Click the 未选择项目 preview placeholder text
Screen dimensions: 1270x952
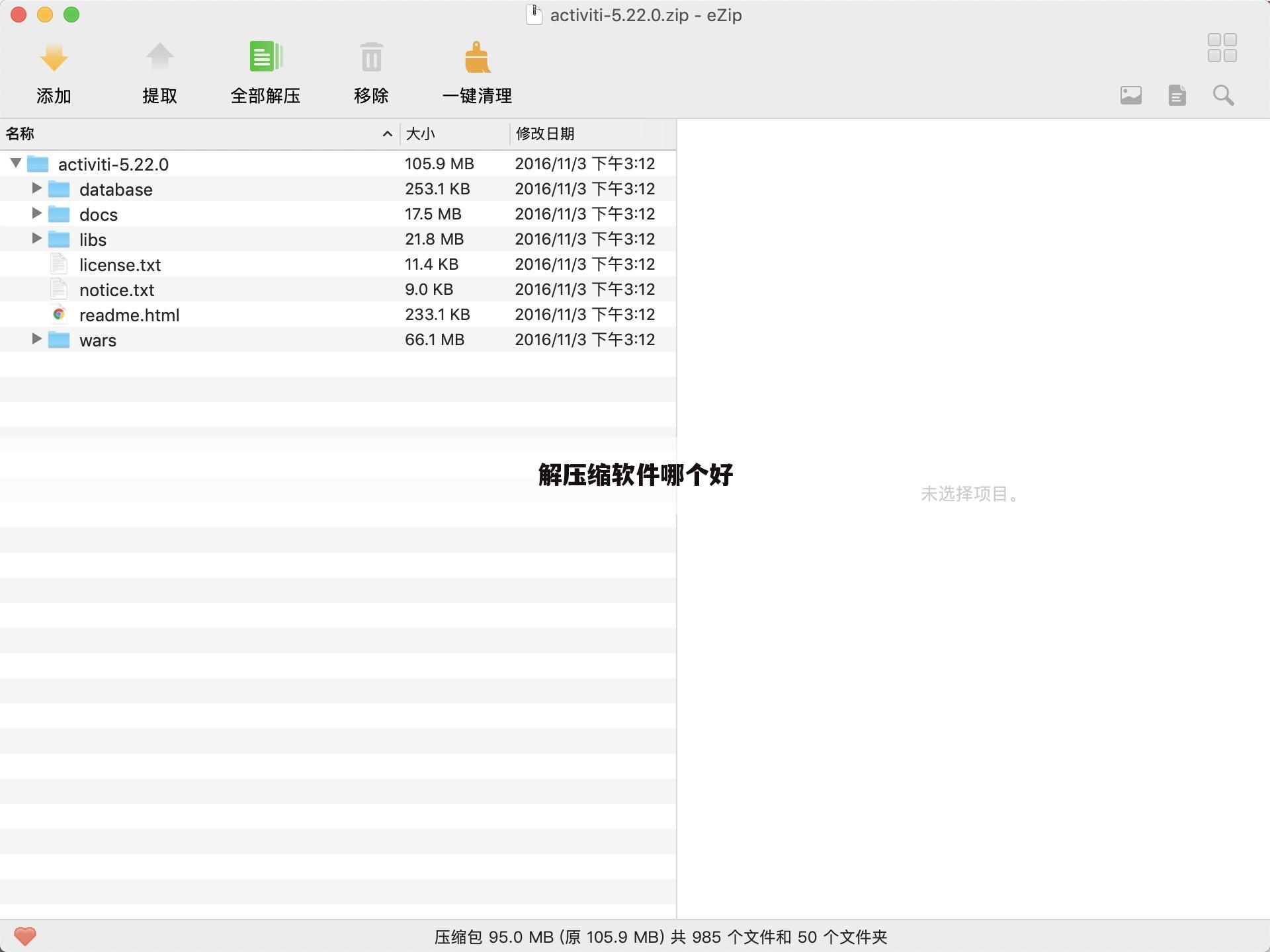click(x=971, y=494)
